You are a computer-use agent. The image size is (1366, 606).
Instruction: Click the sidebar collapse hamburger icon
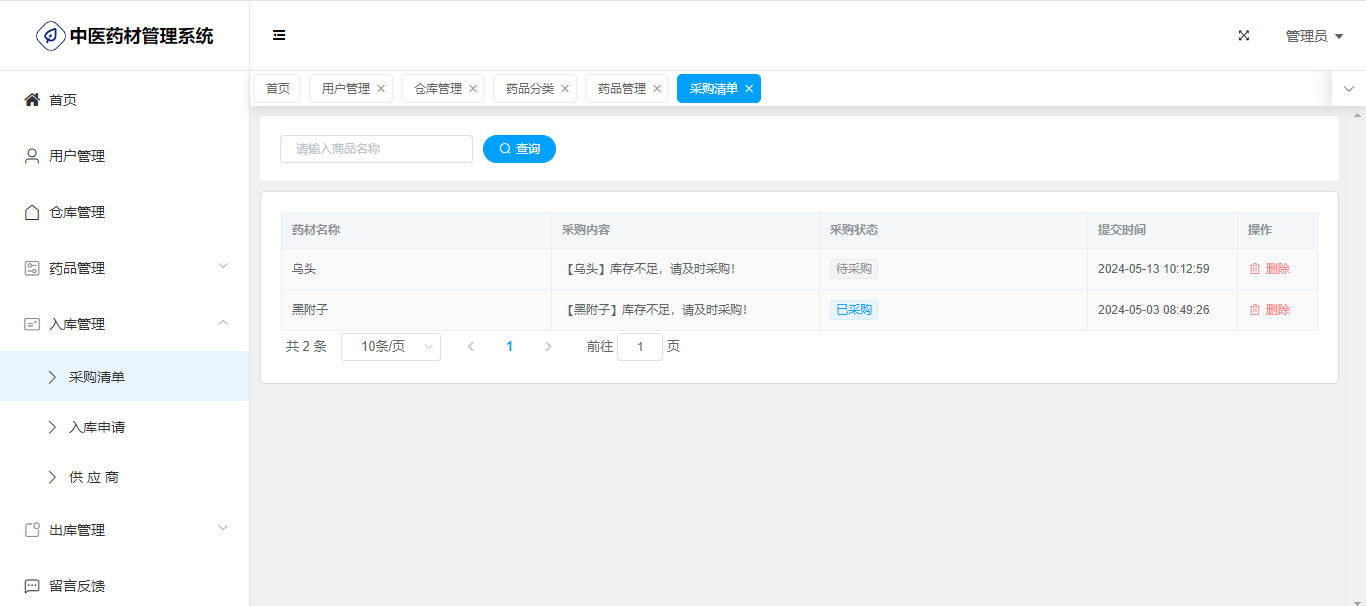279,35
